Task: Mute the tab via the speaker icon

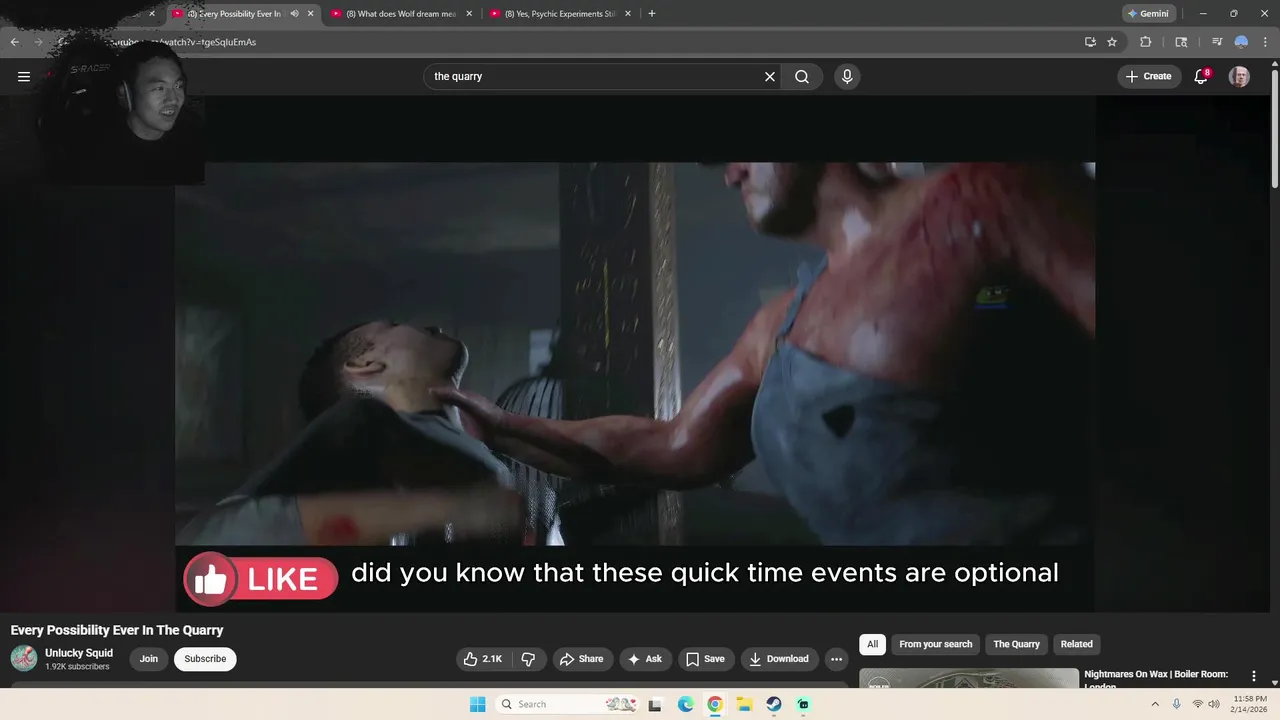Action: [294, 14]
